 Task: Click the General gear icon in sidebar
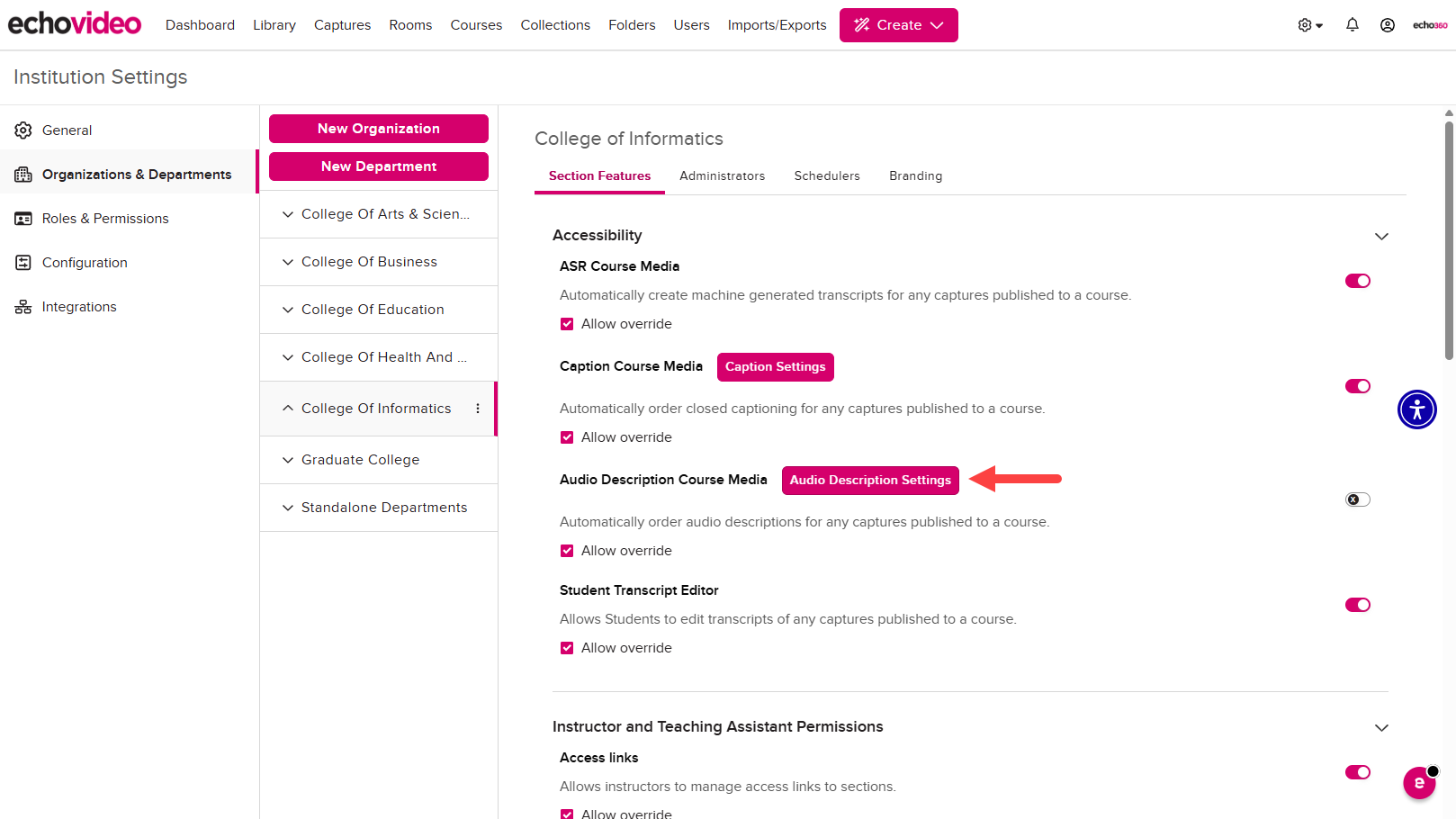click(23, 130)
